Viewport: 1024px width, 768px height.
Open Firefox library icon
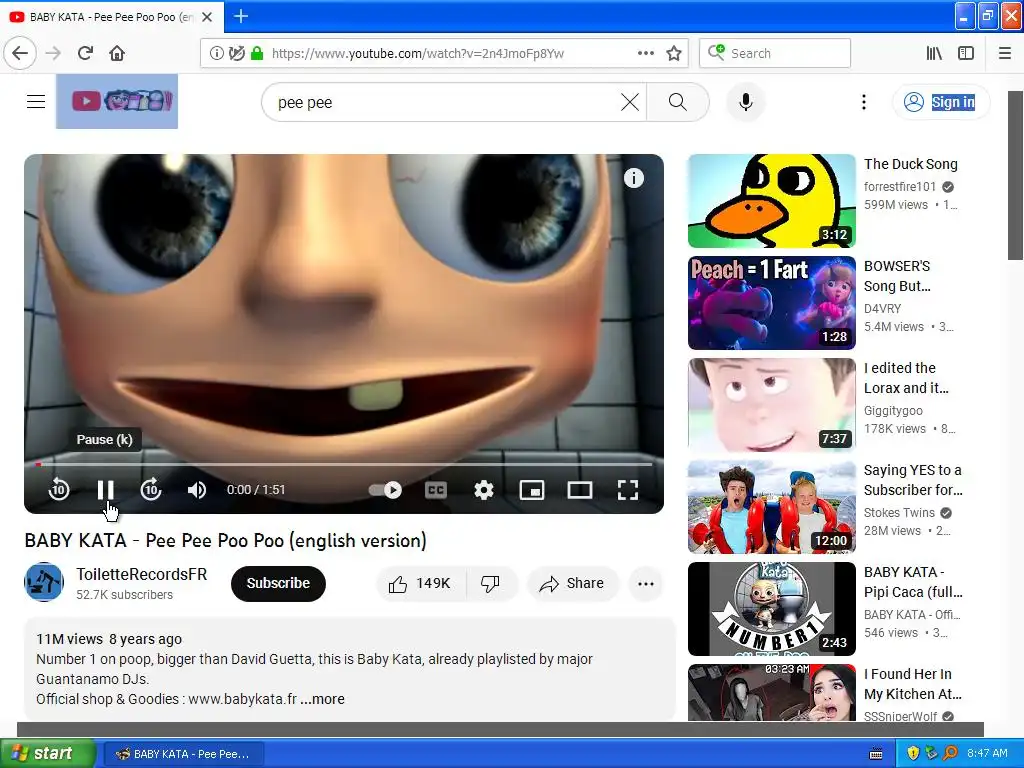click(x=935, y=54)
